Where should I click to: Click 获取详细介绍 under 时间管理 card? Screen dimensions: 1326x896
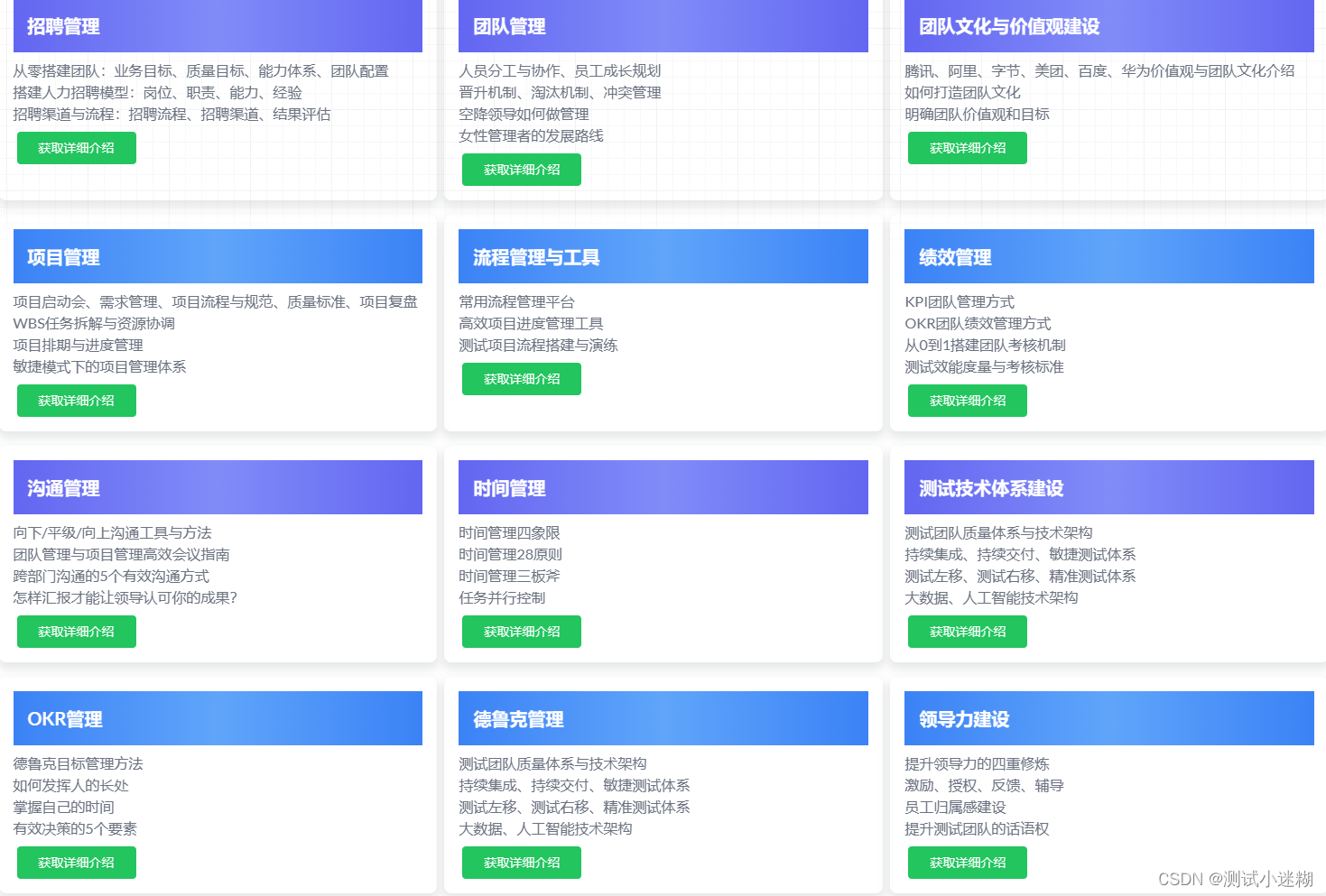click(x=521, y=631)
